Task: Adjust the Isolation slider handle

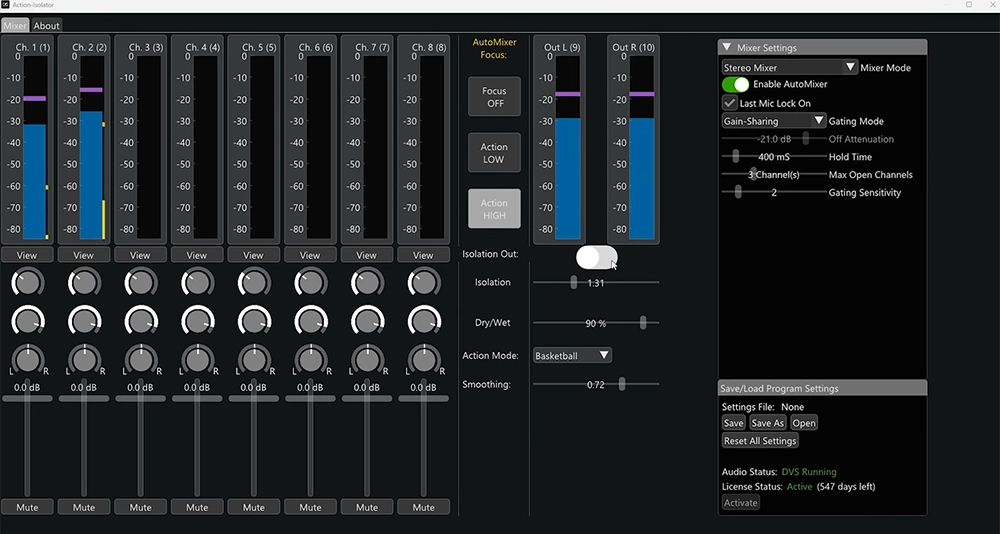Action: [x=573, y=282]
